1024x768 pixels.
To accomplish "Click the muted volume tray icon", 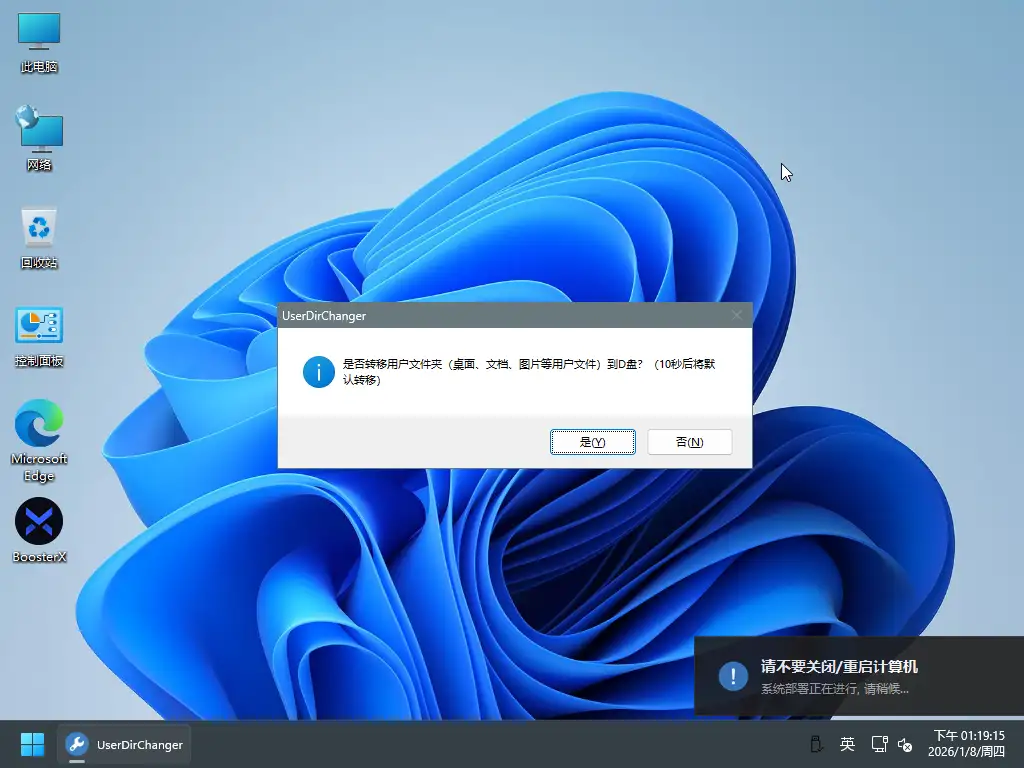I will click(x=905, y=744).
